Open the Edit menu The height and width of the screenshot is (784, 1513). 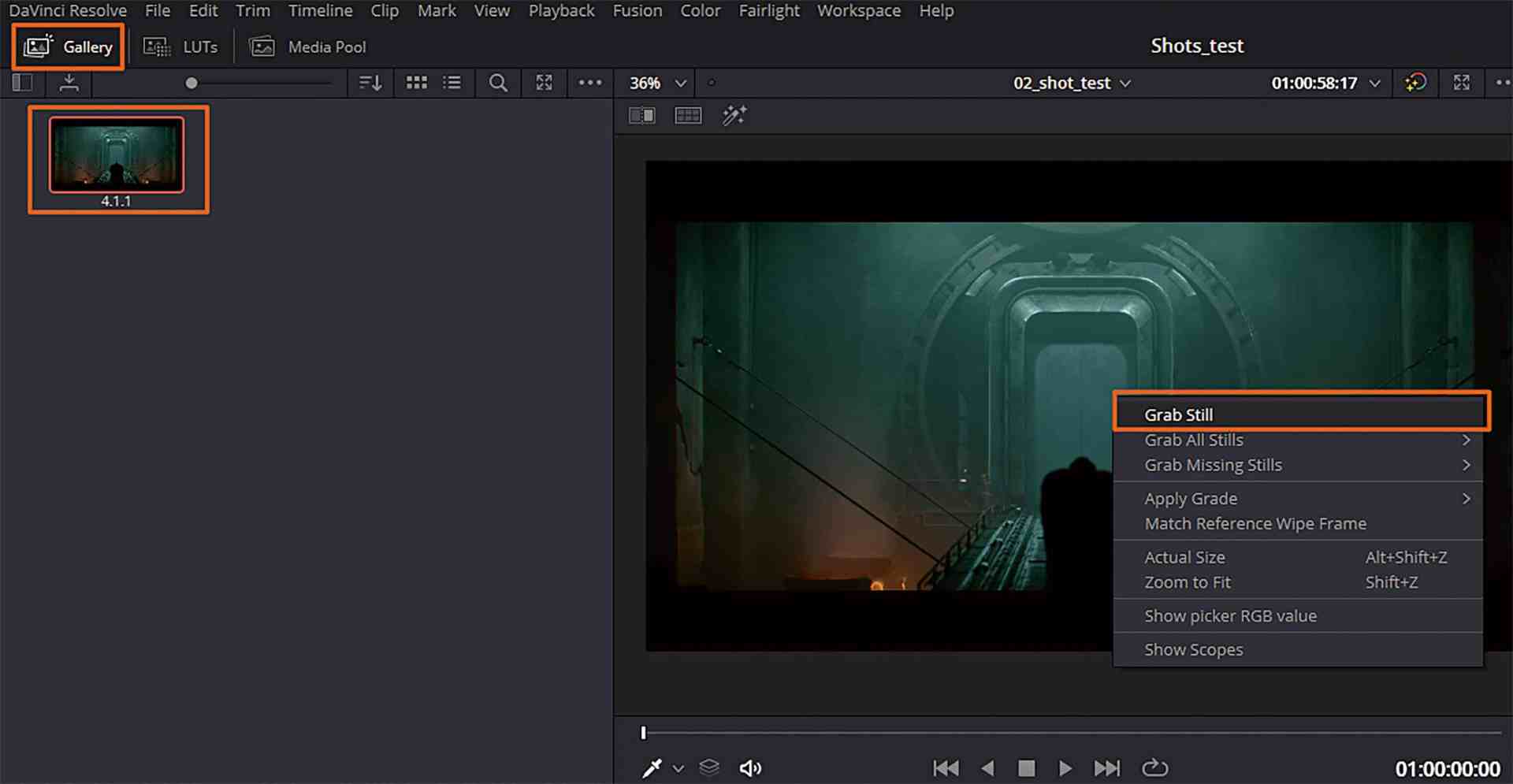[203, 11]
